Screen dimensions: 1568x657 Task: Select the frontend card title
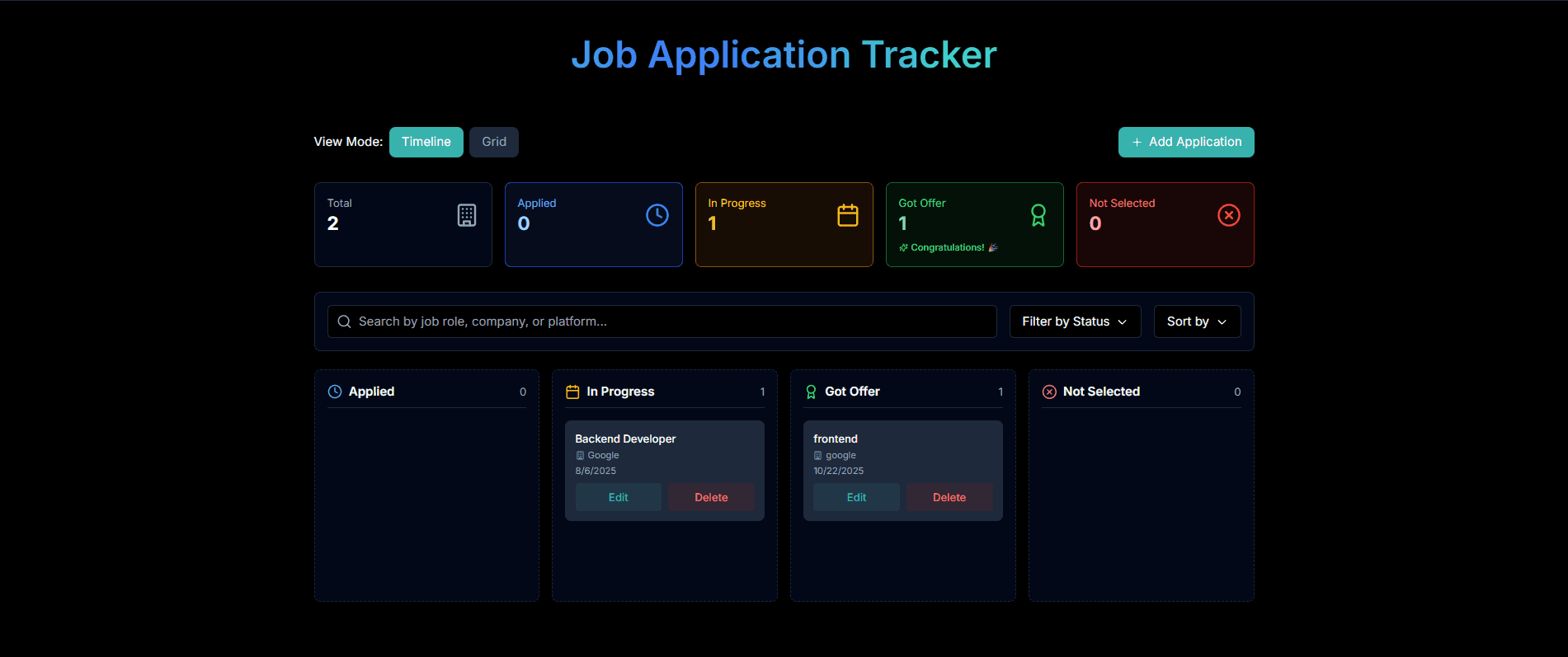pos(836,439)
